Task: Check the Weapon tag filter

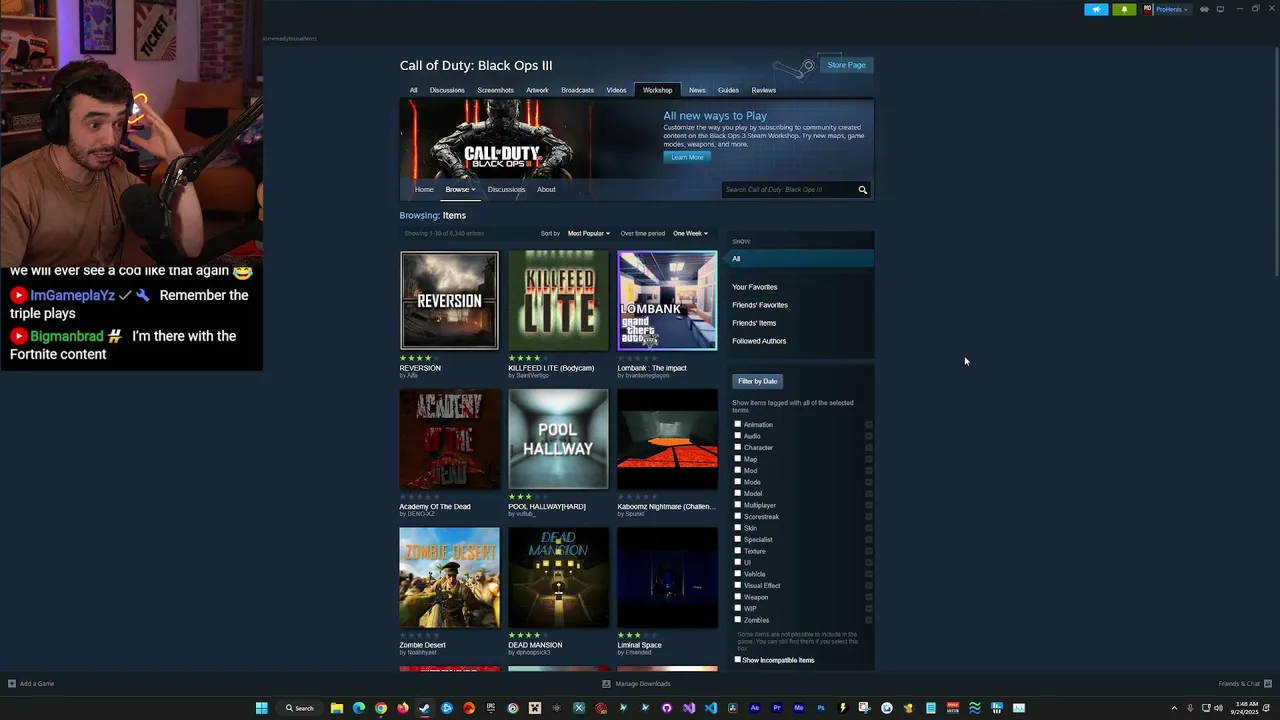Action: [x=738, y=597]
